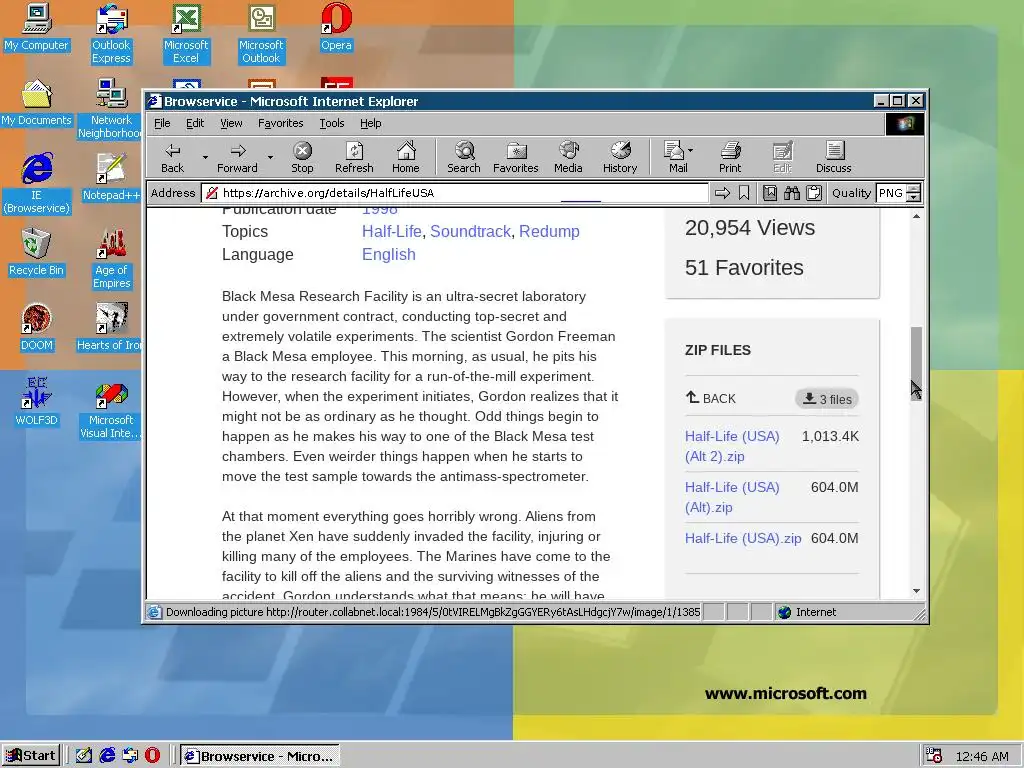
Task: Follow the Soundtrack topic link
Action: pos(470,231)
